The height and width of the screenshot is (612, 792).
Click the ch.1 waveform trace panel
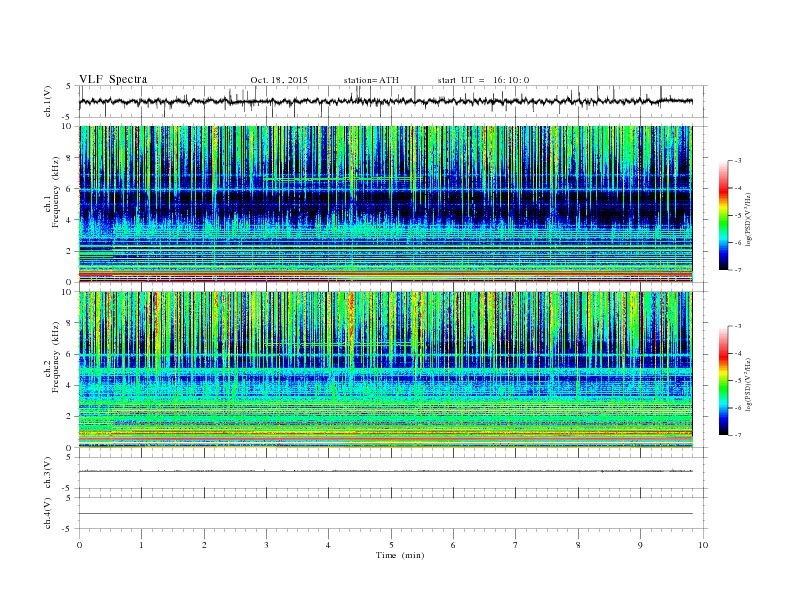click(x=392, y=101)
